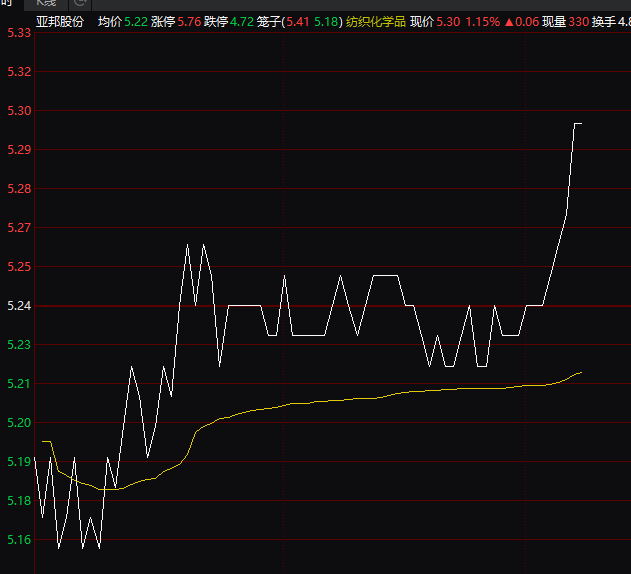This screenshot has width=631, height=574.
Task: Click the 5.29 price axis label
Action: [x=19, y=150]
